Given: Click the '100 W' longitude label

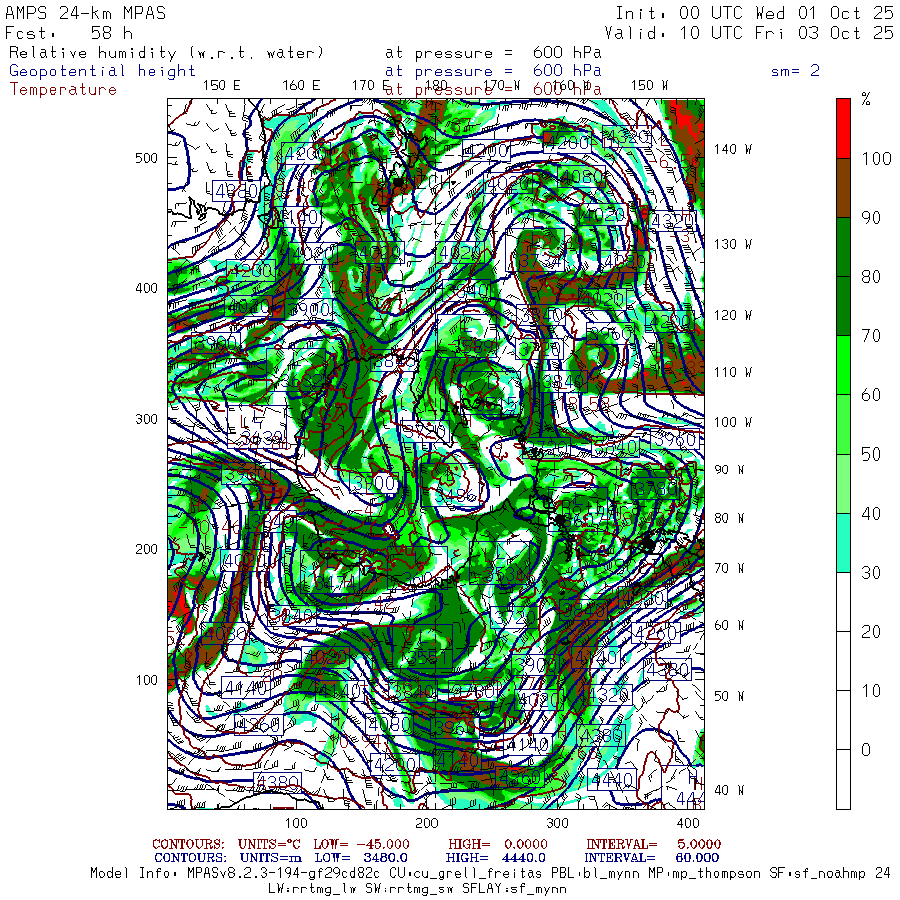Looking at the screenshot, I should pos(732,422).
